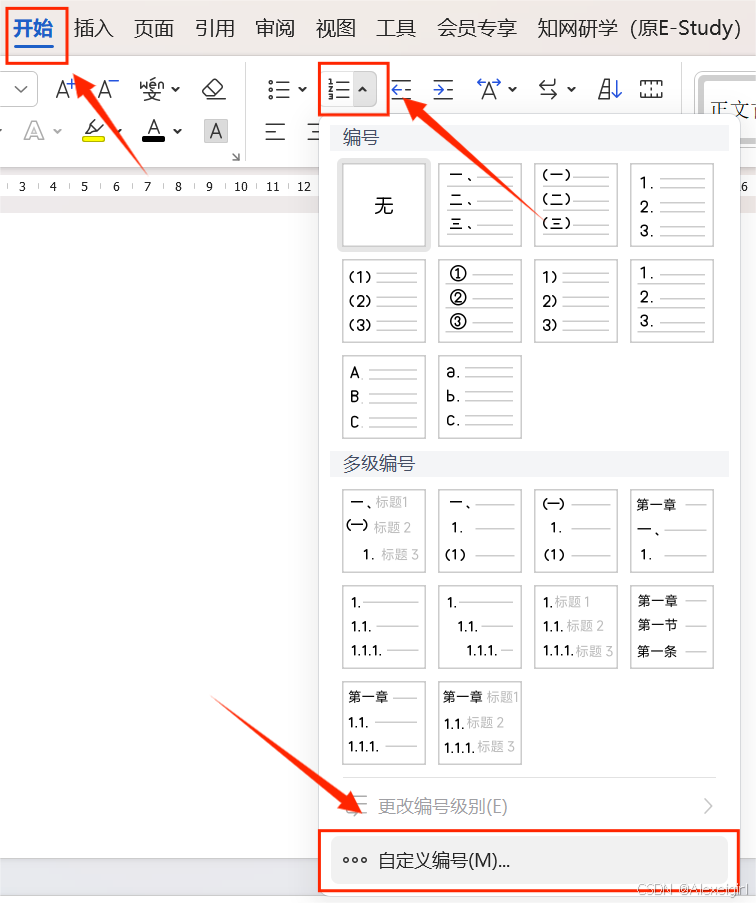Open the 页面 ribbon tab
756x903 pixels.
pyautogui.click(x=154, y=28)
